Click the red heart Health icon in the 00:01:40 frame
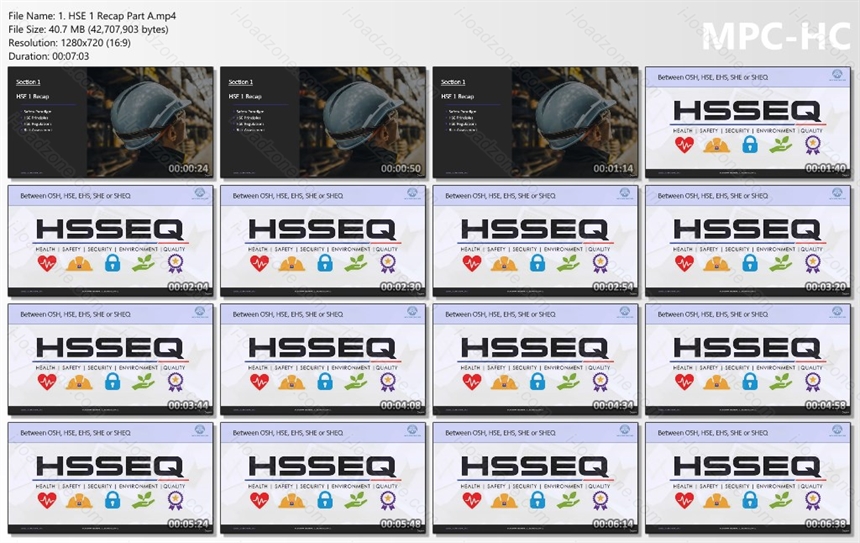 tap(684, 145)
